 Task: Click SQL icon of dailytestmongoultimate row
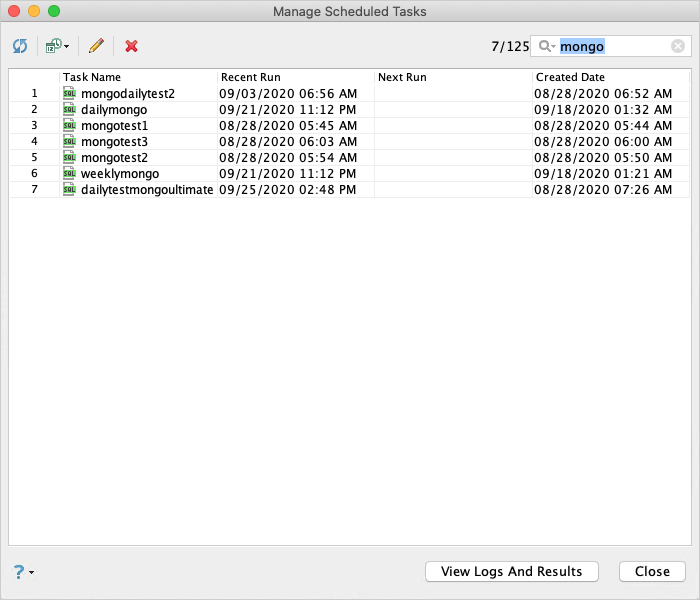coord(69,189)
